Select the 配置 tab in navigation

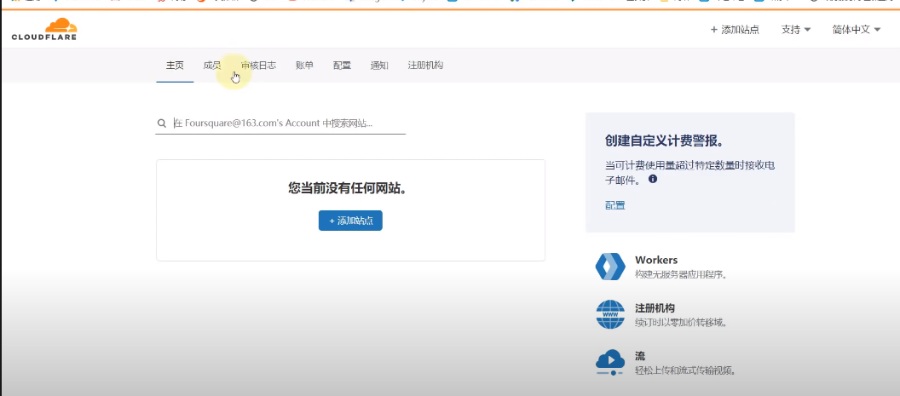tap(342, 65)
